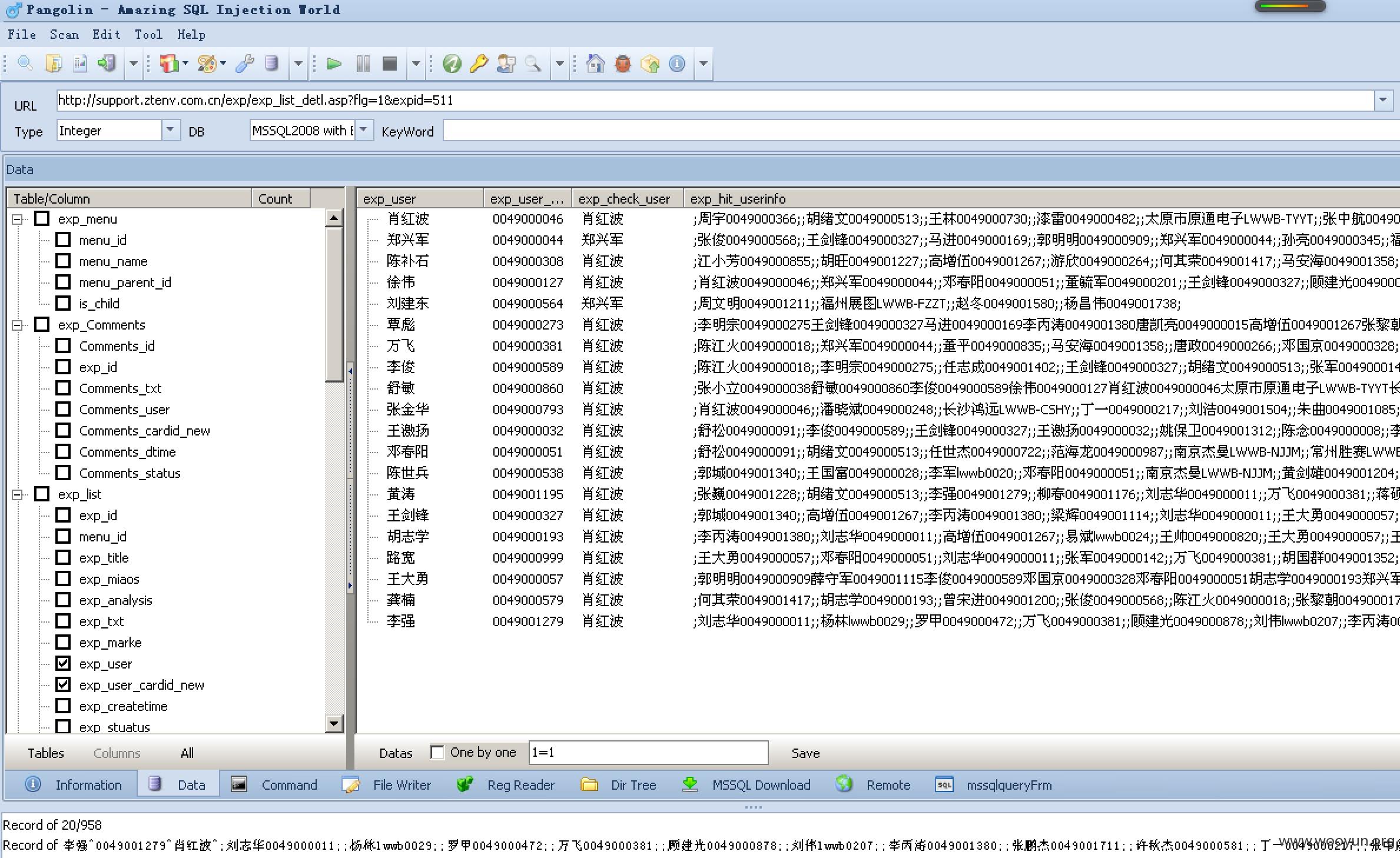Image resolution: width=1400 pixels, height=858 pixels.
Task: Switch to the Information tab
Action: [x=73, y=784]
